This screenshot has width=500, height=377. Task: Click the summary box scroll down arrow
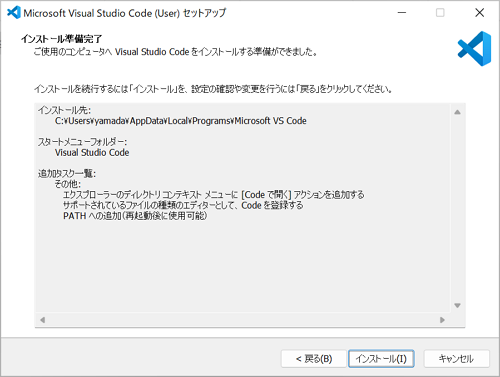click(x=457, y=305)
